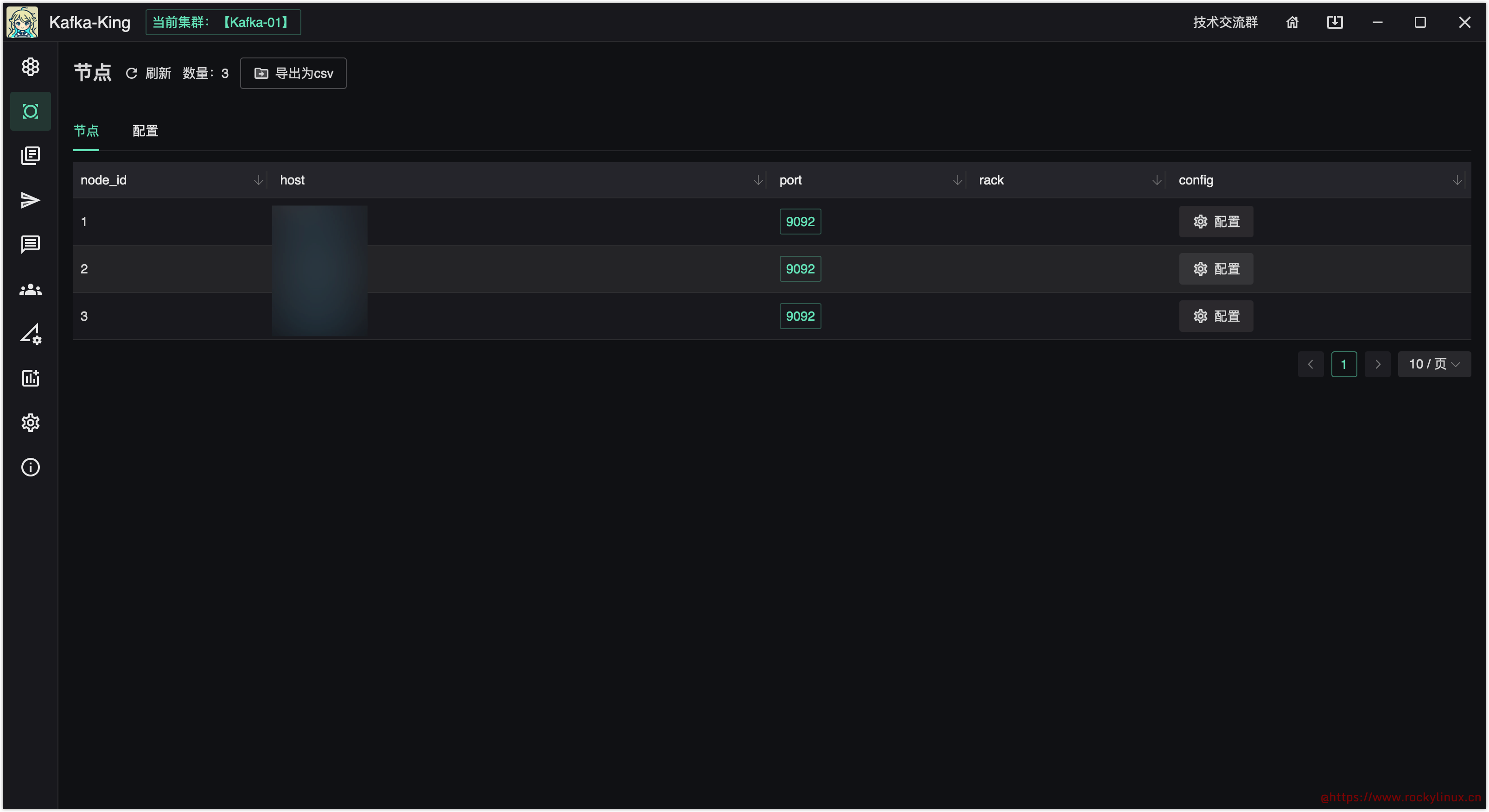Switch to the 配置 tab

click(x=145, y=131)
